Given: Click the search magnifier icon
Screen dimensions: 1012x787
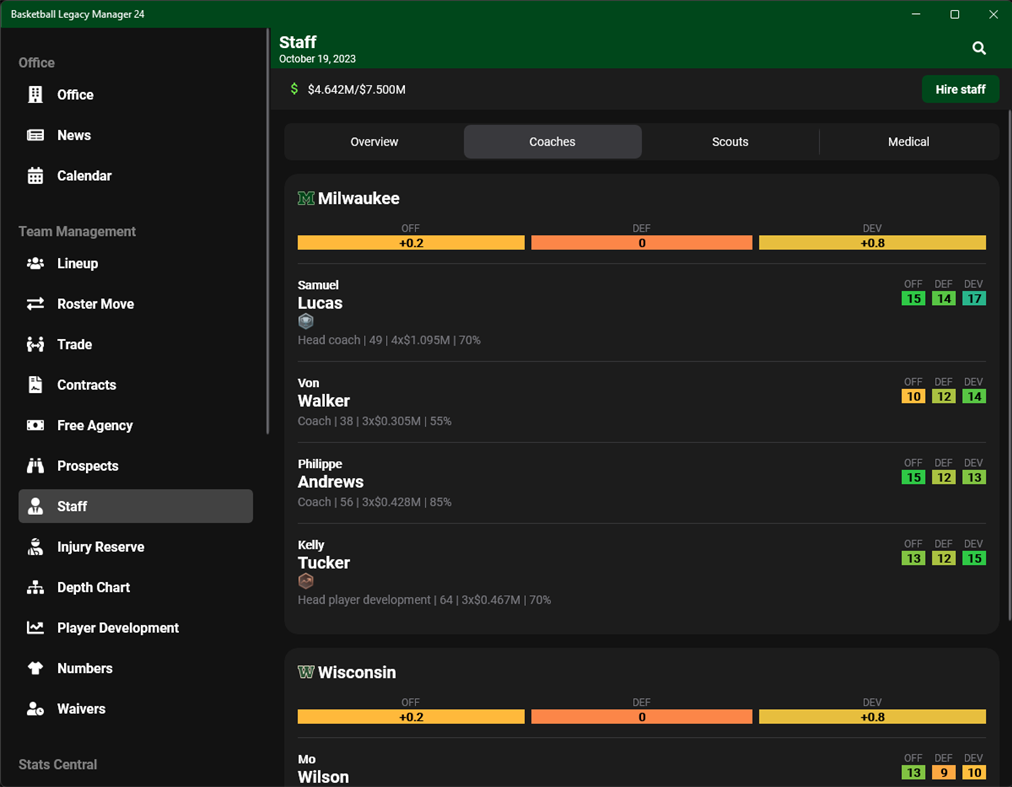Looking at the screenshot, I should pyautogui.click(x=979, y=48).
